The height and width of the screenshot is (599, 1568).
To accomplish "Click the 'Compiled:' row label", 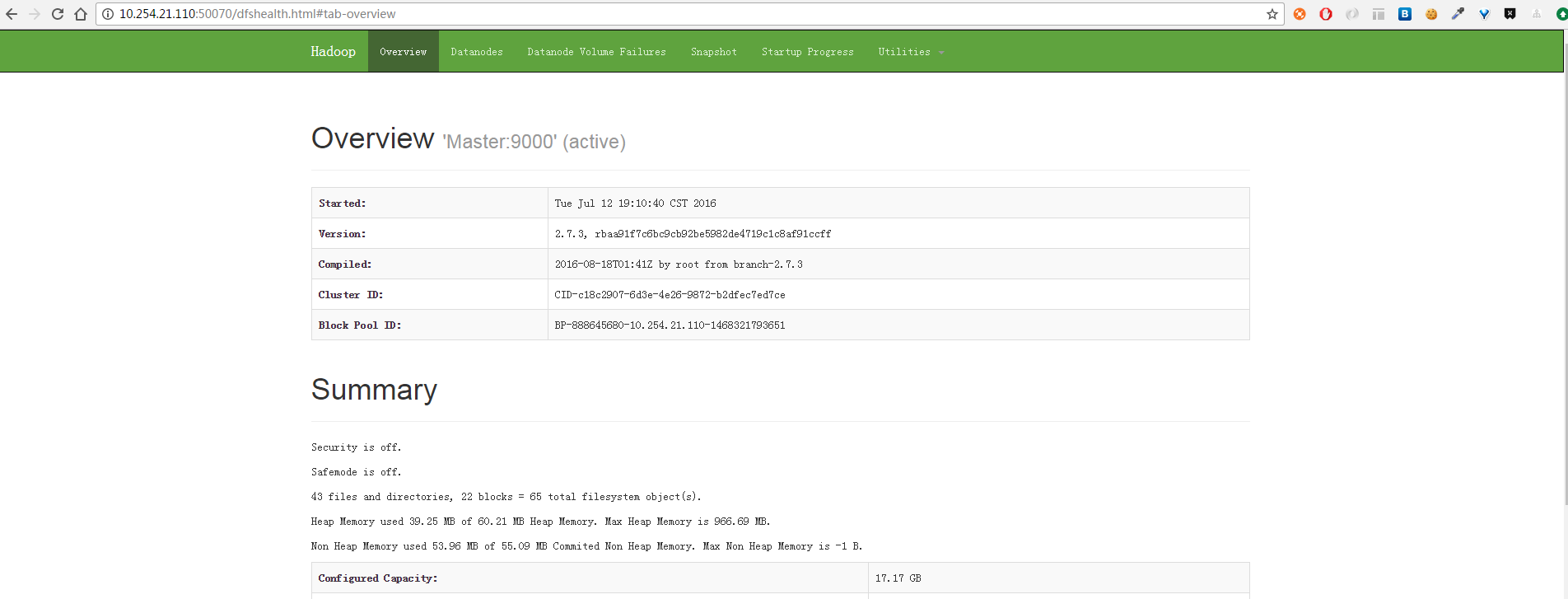I will click(x=345, y=264).
